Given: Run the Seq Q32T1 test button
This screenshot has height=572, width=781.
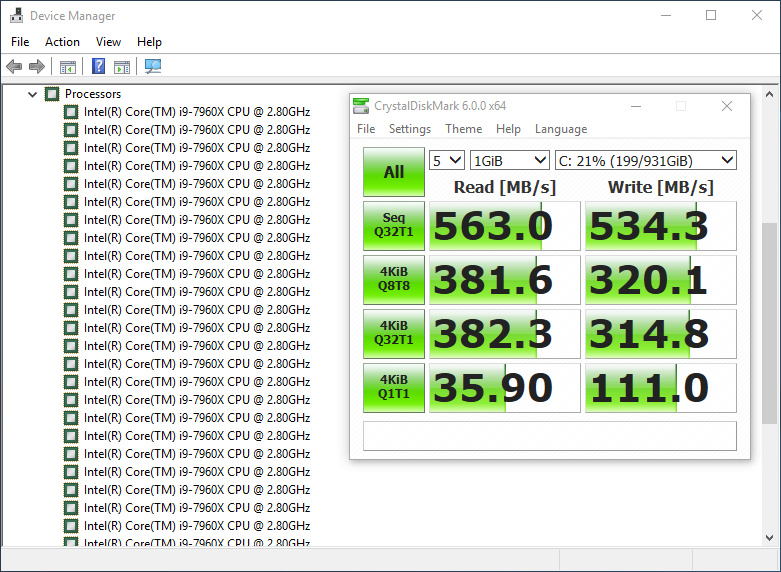Looking at the screenshot, I should click(394, 226).
